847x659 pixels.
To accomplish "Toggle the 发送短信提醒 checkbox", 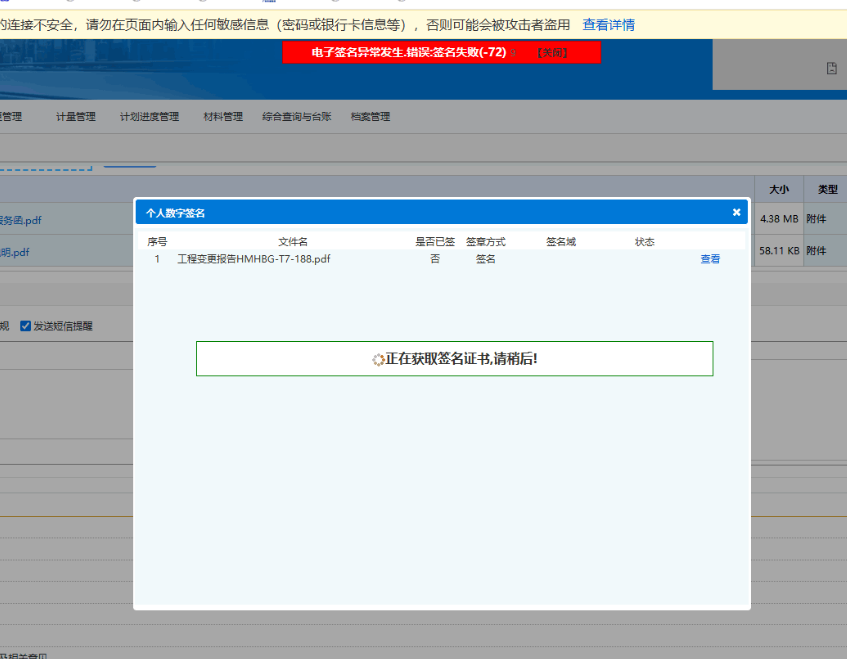I will tap(26, 326).
